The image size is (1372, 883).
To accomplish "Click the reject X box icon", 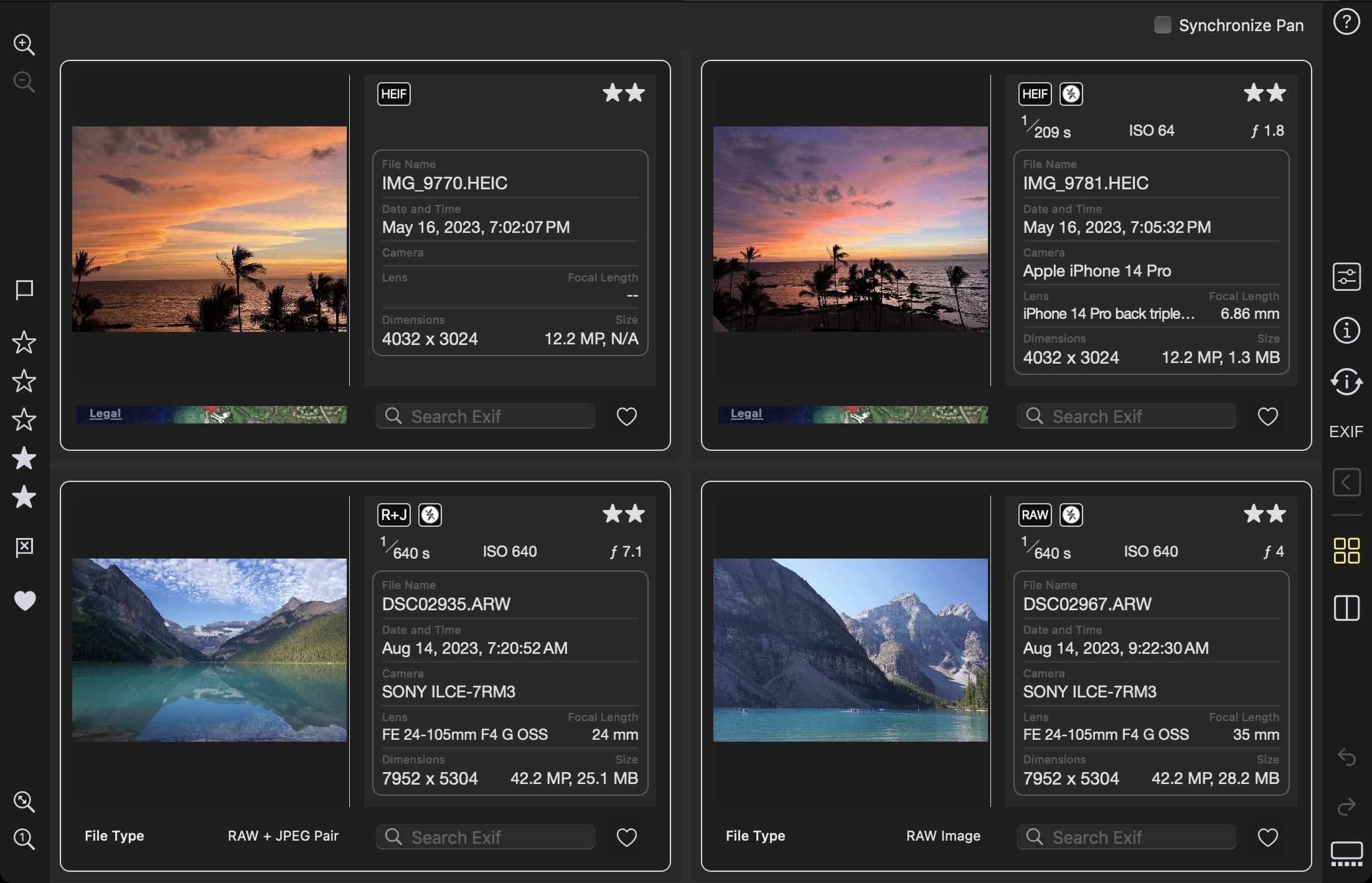I will (x=24, y=547).
